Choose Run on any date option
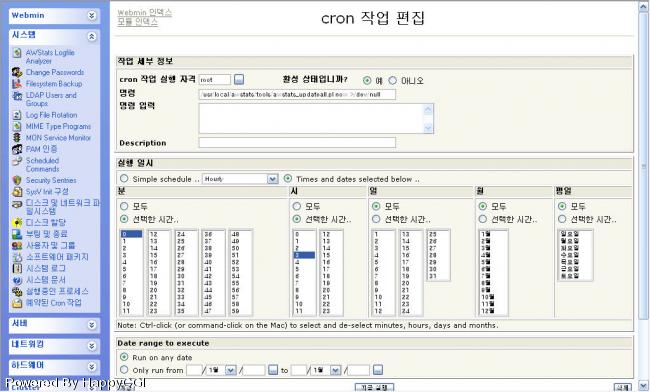This screenshot has width=650, height=392. click(x=124, y=357)
